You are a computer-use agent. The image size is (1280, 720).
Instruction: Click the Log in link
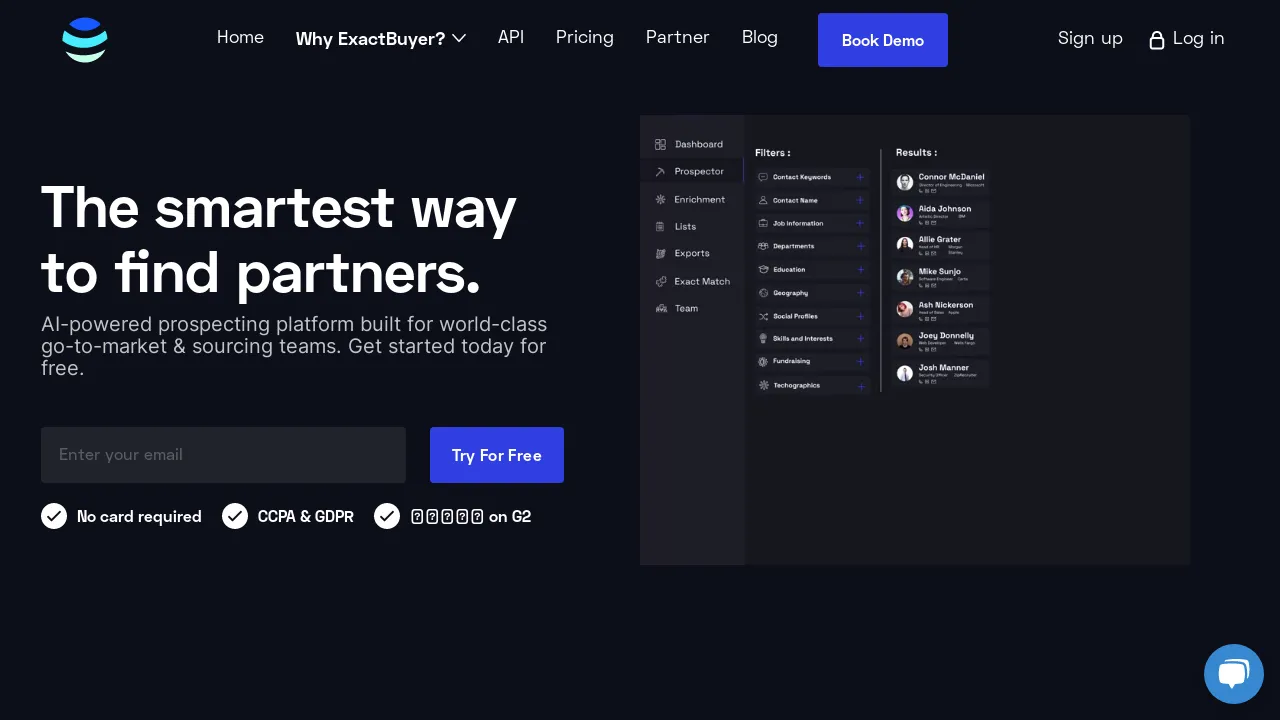1187,38
